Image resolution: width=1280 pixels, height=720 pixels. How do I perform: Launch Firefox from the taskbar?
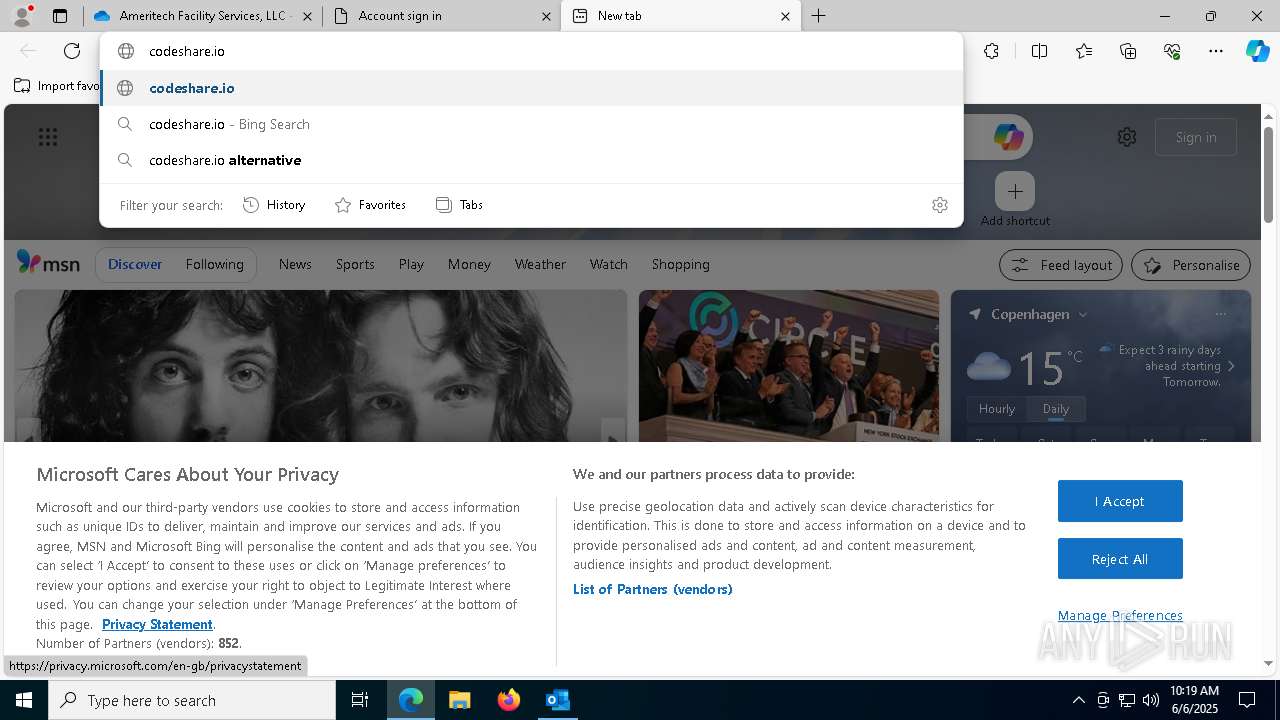point(509,700)
